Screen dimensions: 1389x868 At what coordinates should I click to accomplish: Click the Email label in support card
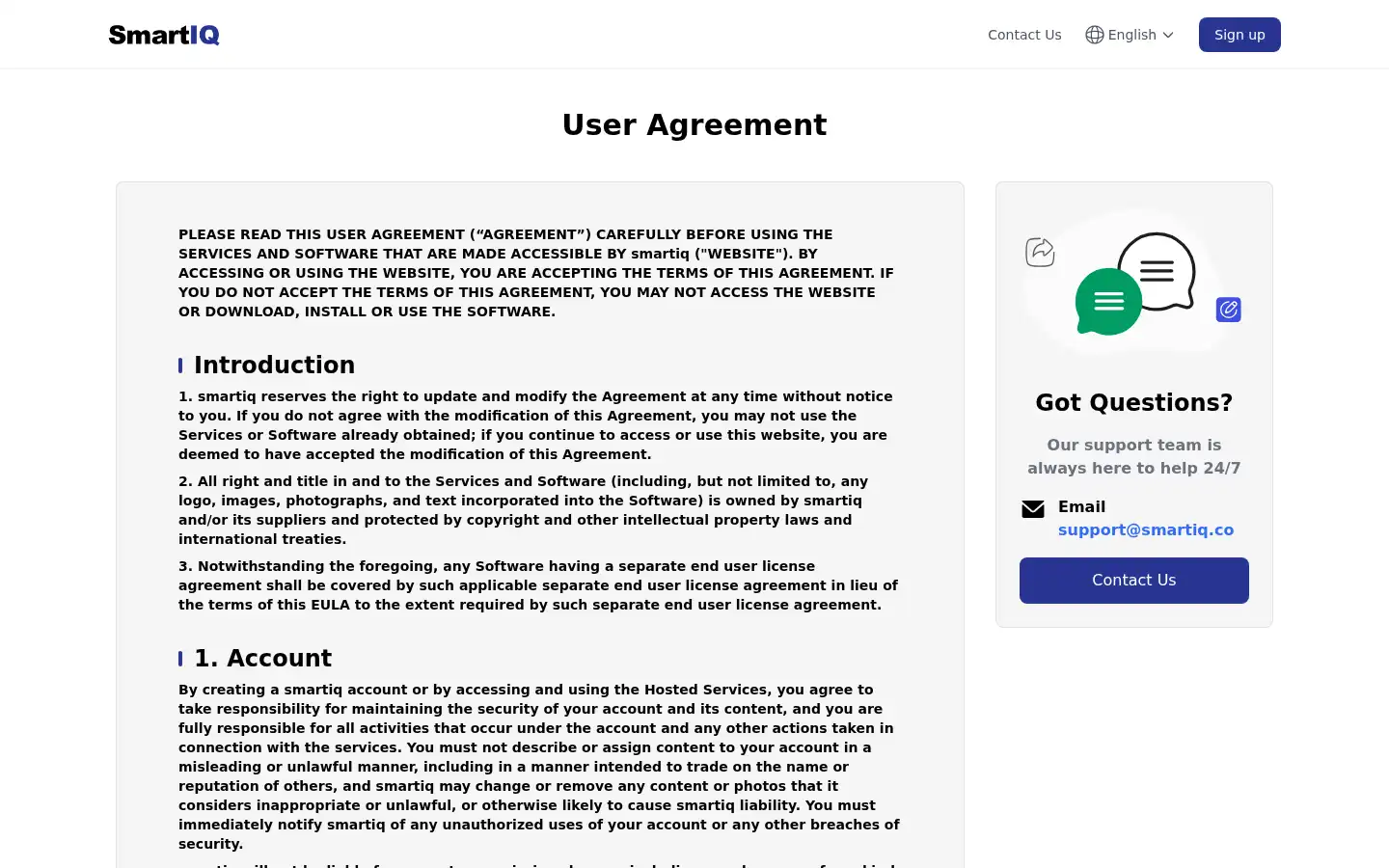[1081, 506]
